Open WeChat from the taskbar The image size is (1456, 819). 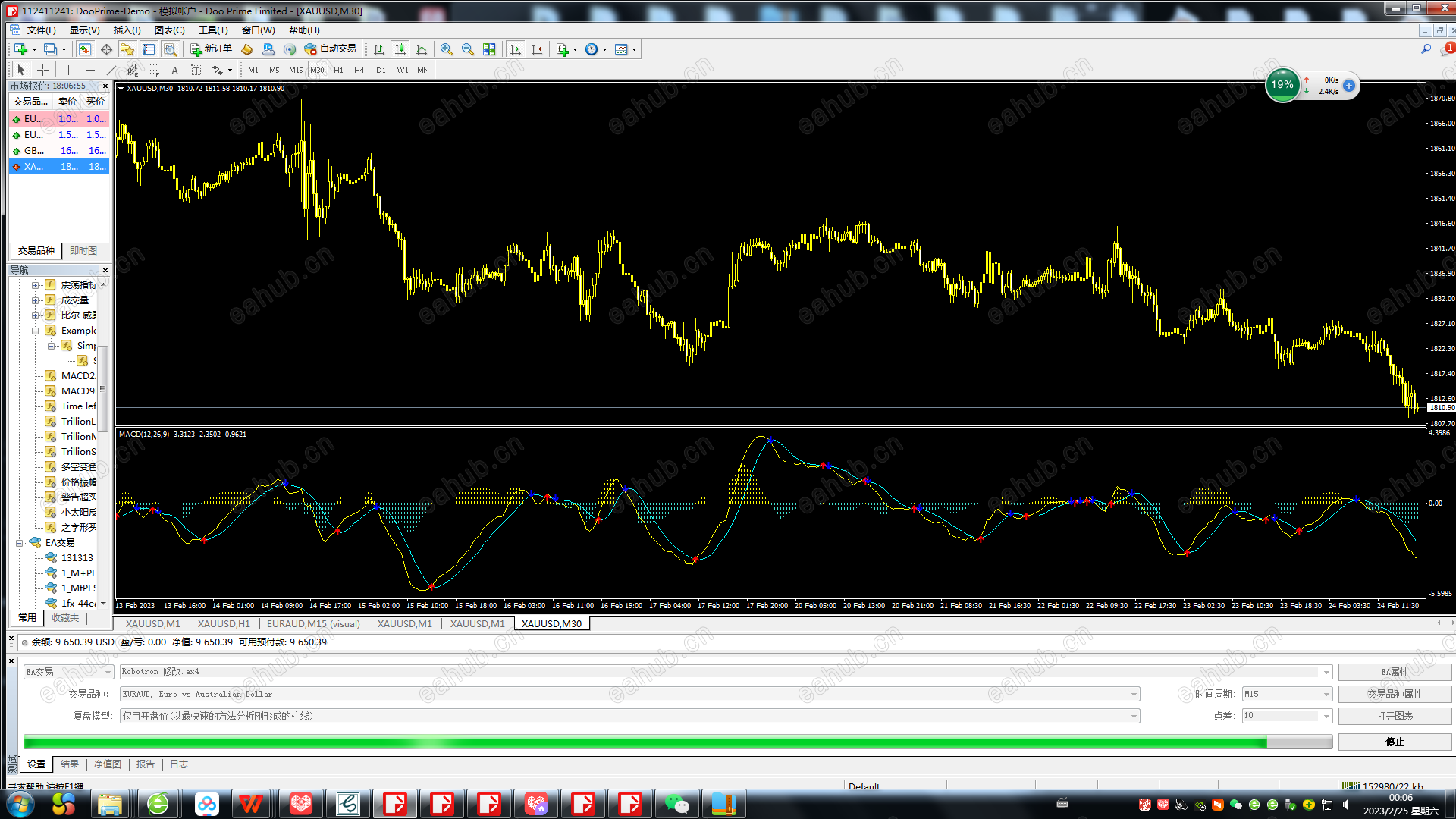(x=676, y=803)
